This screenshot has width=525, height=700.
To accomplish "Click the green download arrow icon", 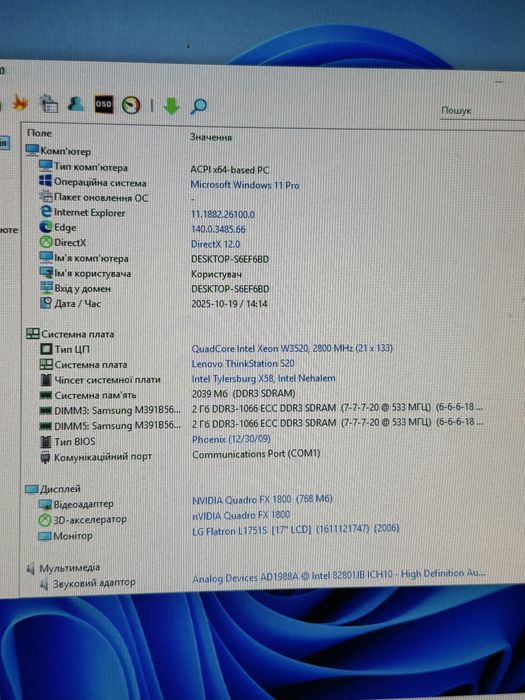I will coord(171,106).
